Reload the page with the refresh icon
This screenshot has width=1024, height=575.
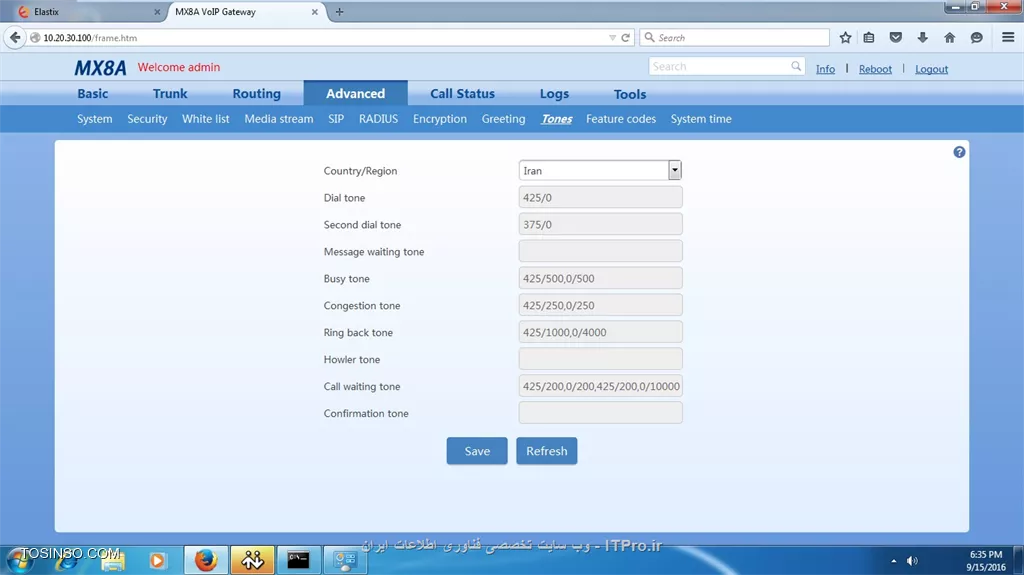(x=626, y=38)
